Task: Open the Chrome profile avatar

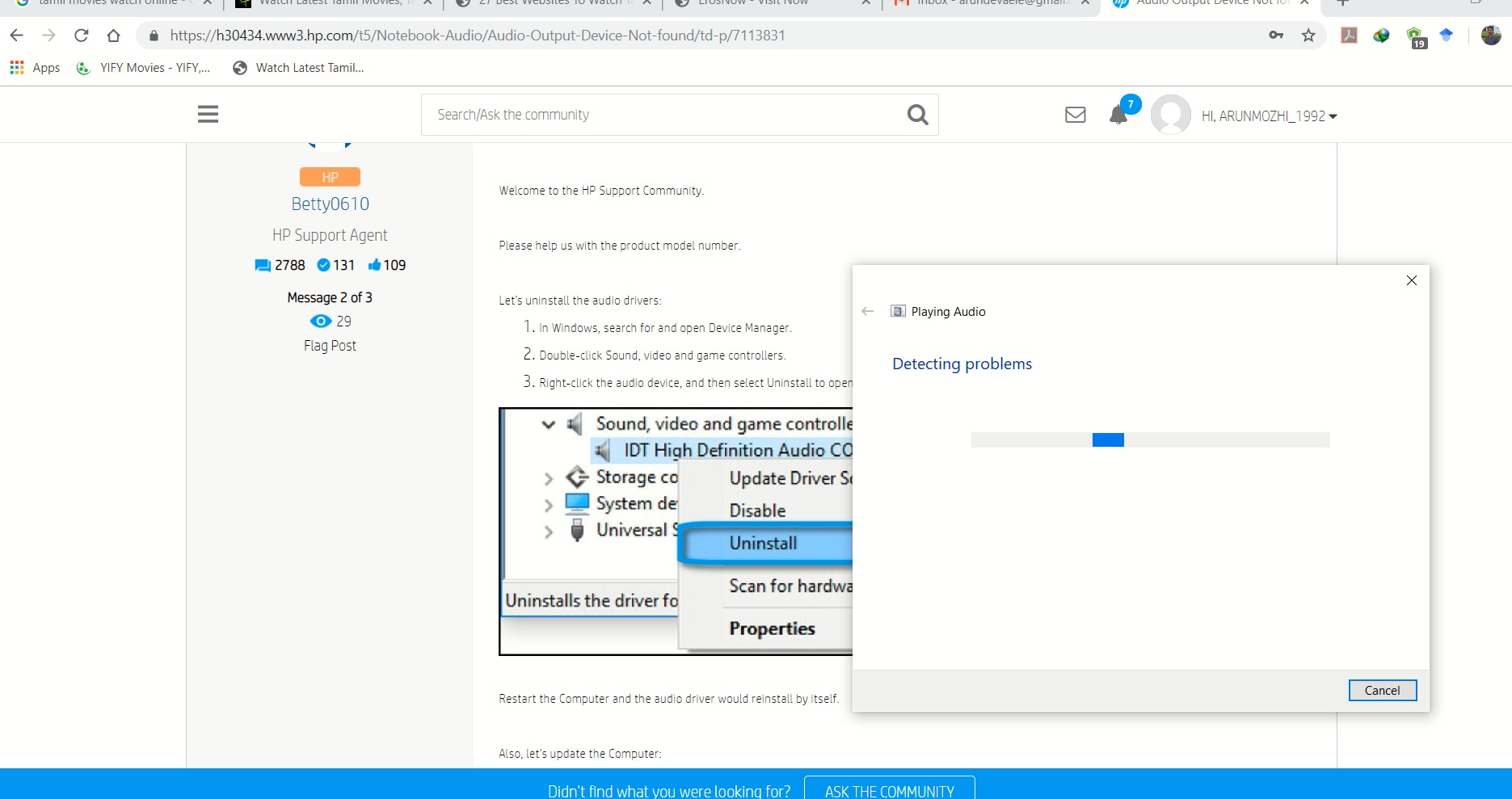Action: pos(1491,36)
